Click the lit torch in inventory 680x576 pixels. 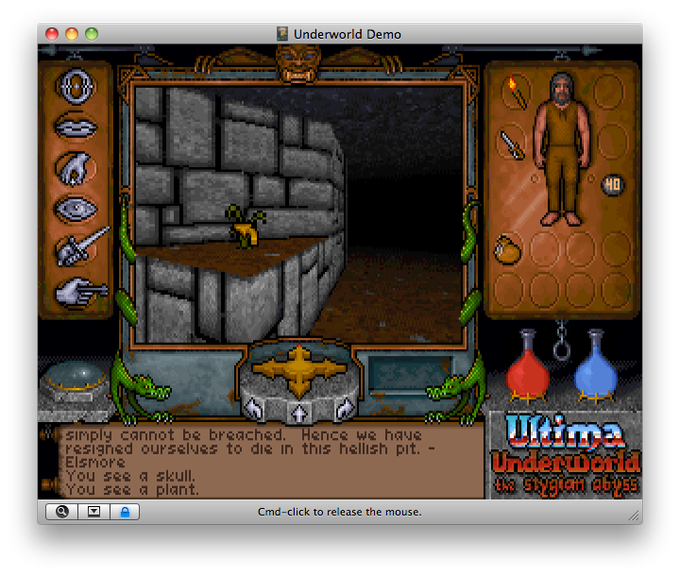[x=517, y=92]
